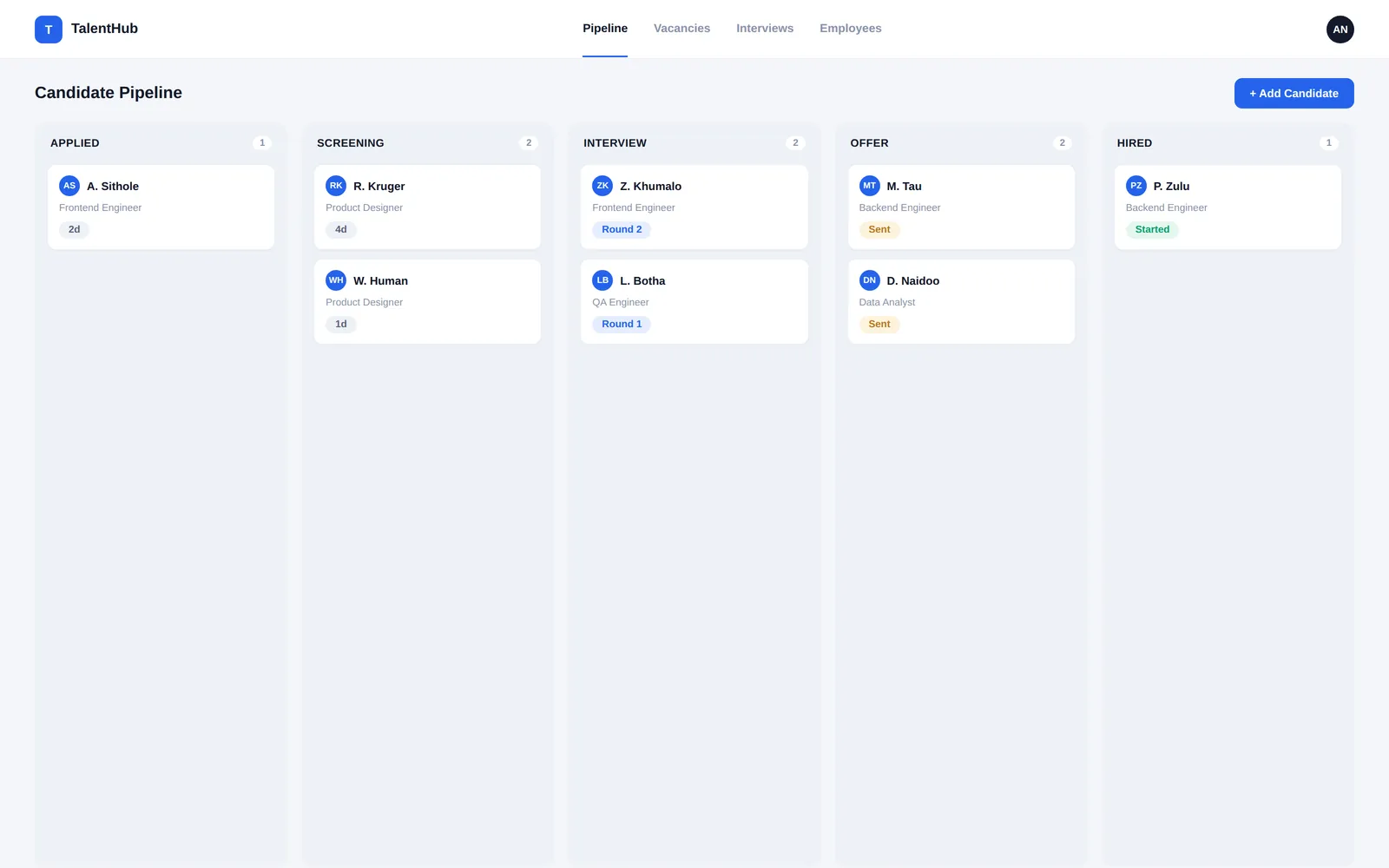
Task: Click the Round 1 badge on L. Botha
Action: click(622, 325)
